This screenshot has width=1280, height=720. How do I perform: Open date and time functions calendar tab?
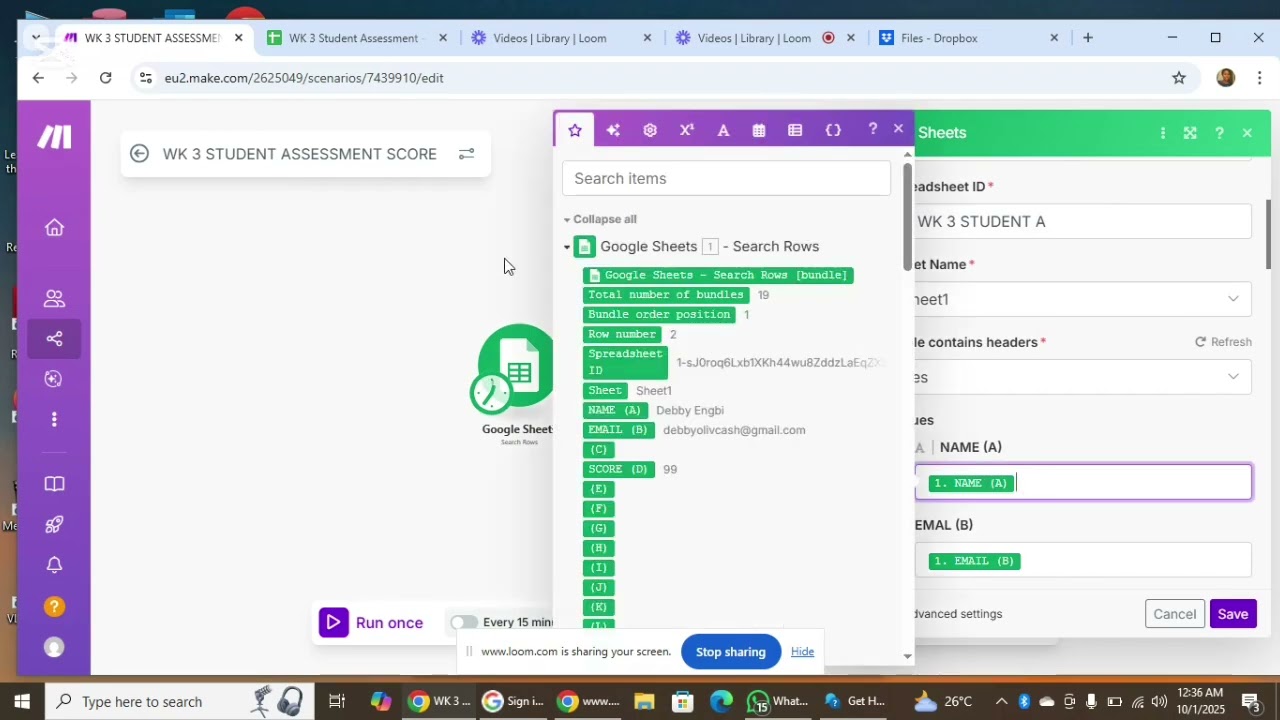(759, 130)
